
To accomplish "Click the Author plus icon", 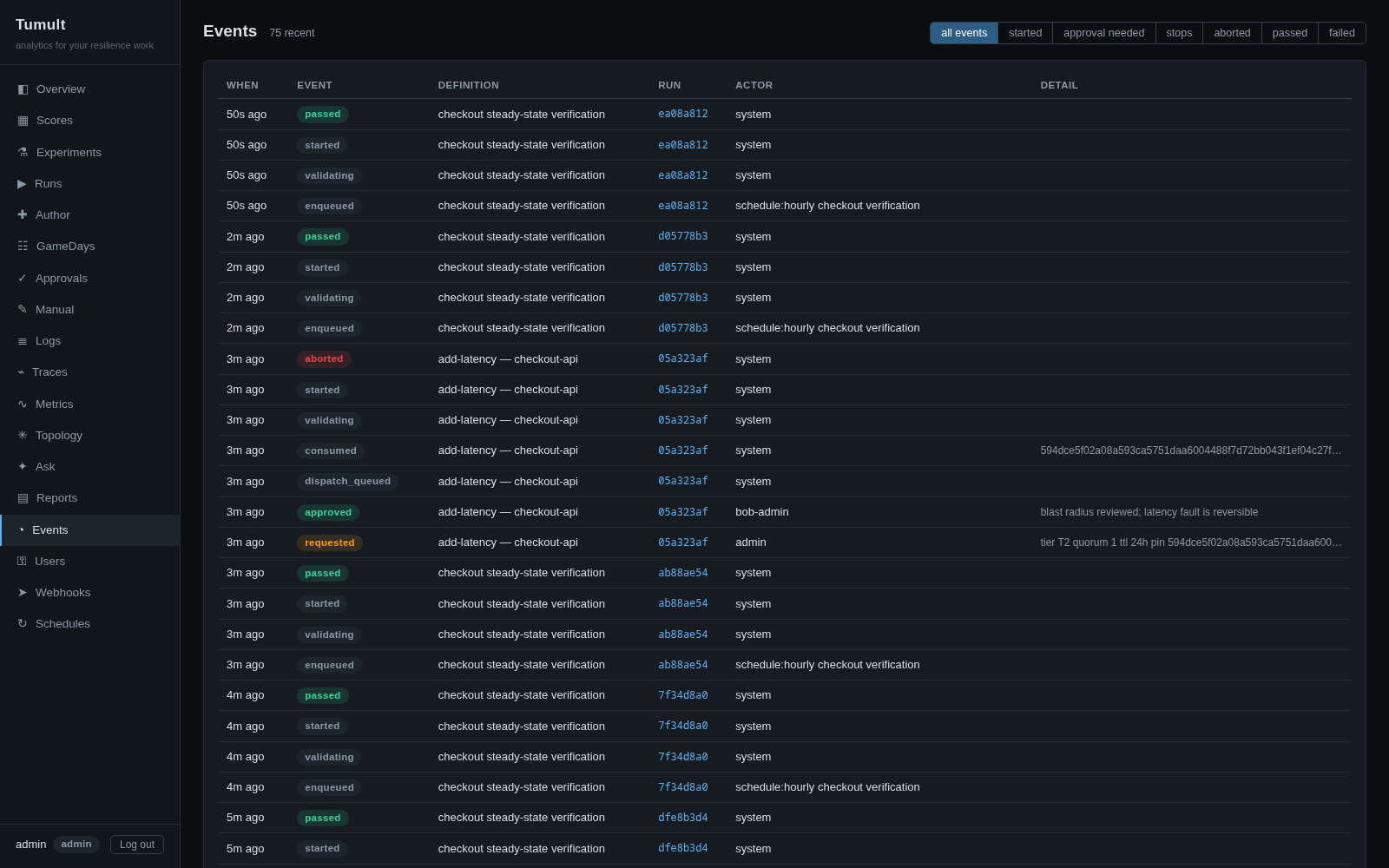I will 23,214.
